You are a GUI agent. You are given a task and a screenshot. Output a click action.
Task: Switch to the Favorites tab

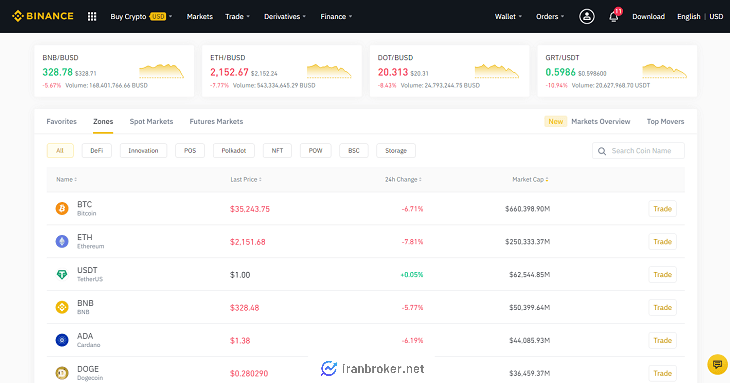pos(61,121)
